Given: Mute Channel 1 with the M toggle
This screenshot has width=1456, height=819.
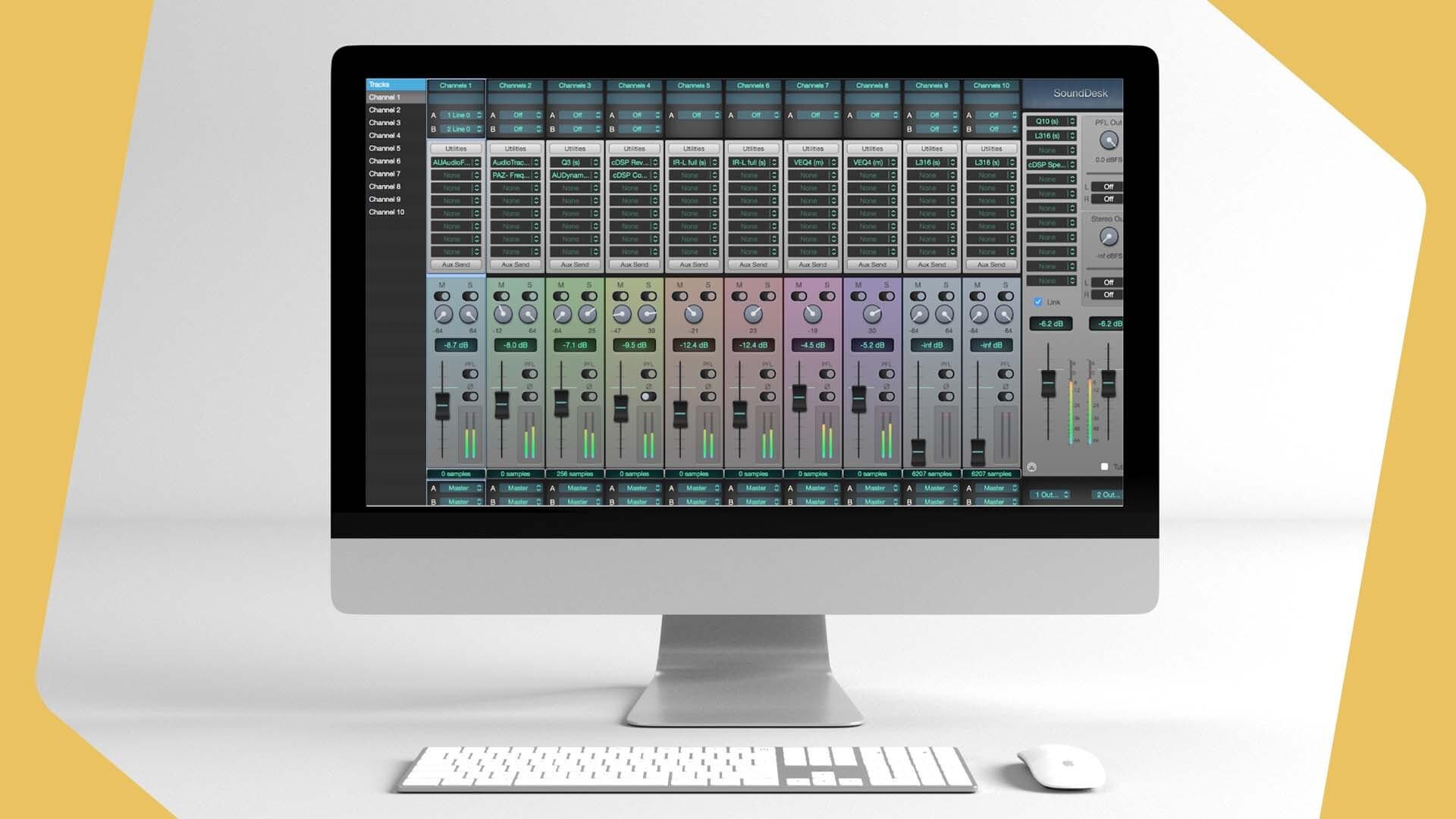Looking at the screenshot, I should click(442, 297).
